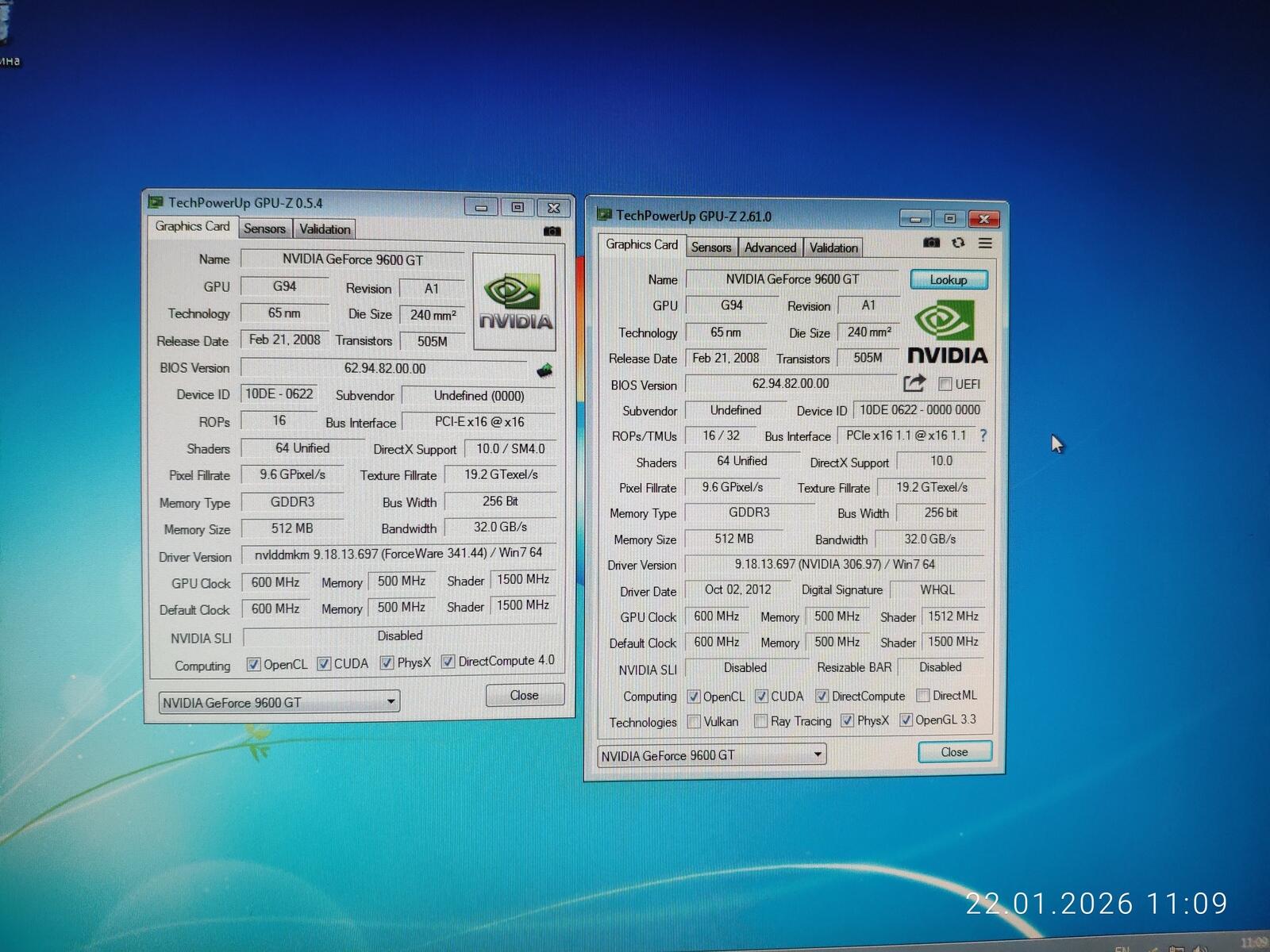1270x952 pixels.
Task: Toggle CUDA checkbox in GPU-Z 2.61.0
Action: [x=761, y=696]
